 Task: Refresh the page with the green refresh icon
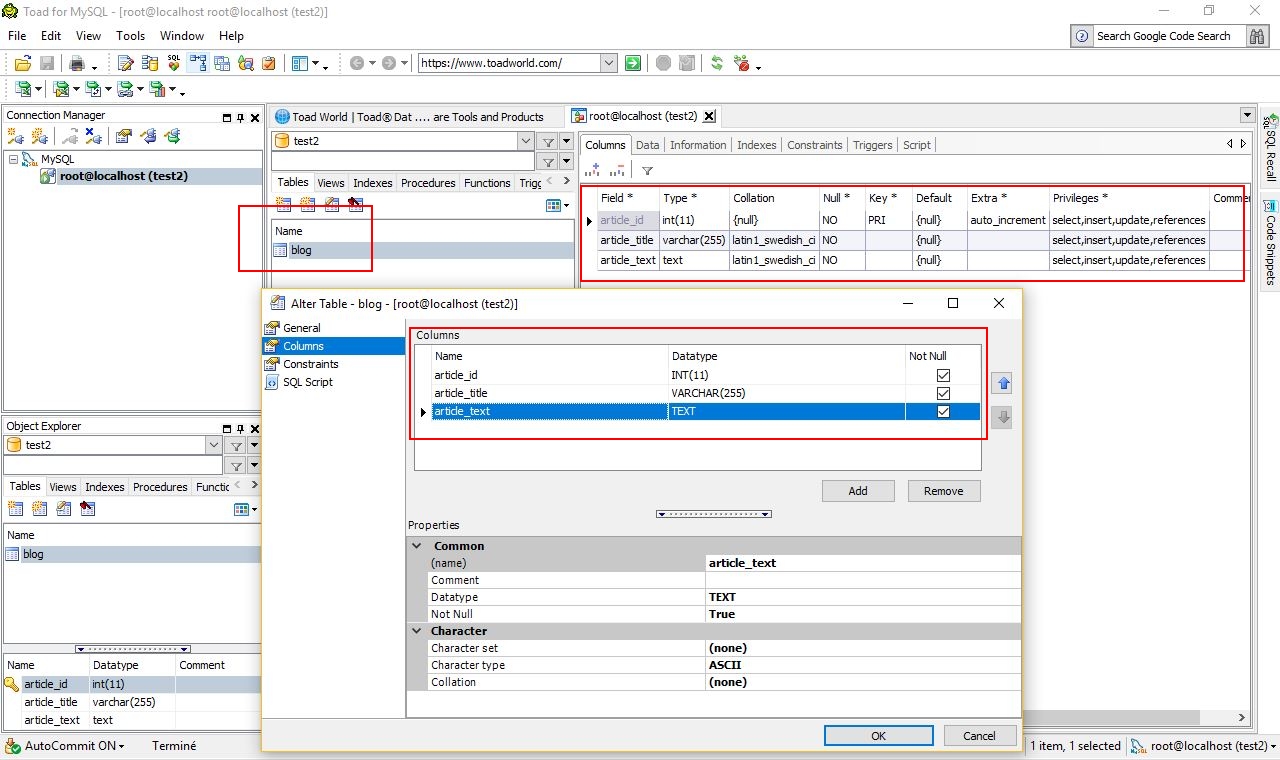tap(716, 62)
